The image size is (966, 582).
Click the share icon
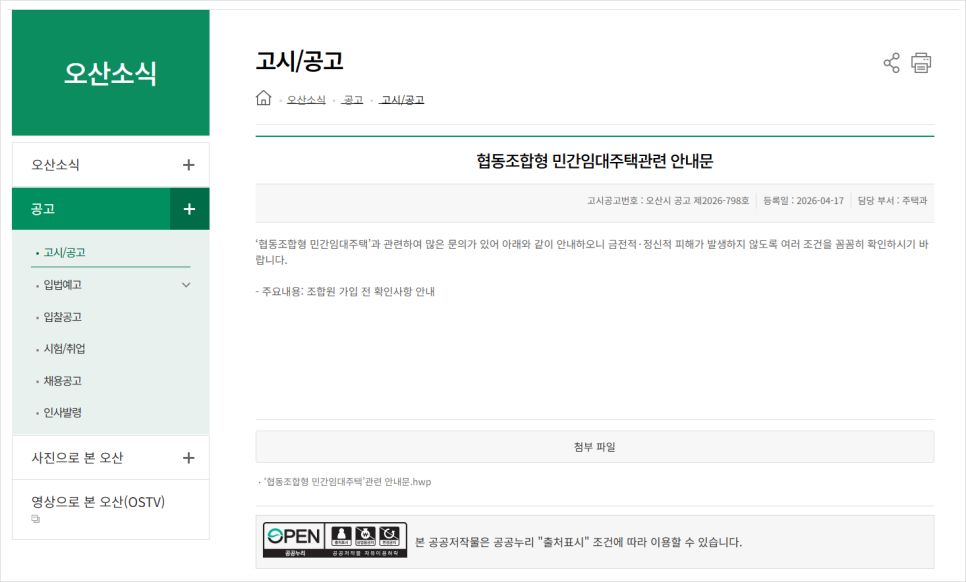click(891, 63)
